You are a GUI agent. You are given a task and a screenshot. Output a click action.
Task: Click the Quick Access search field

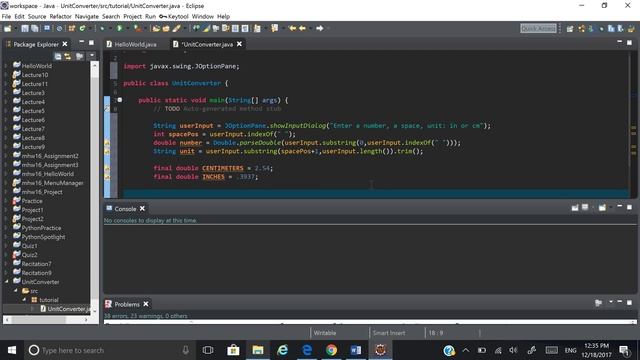click(x=538, y=28)
